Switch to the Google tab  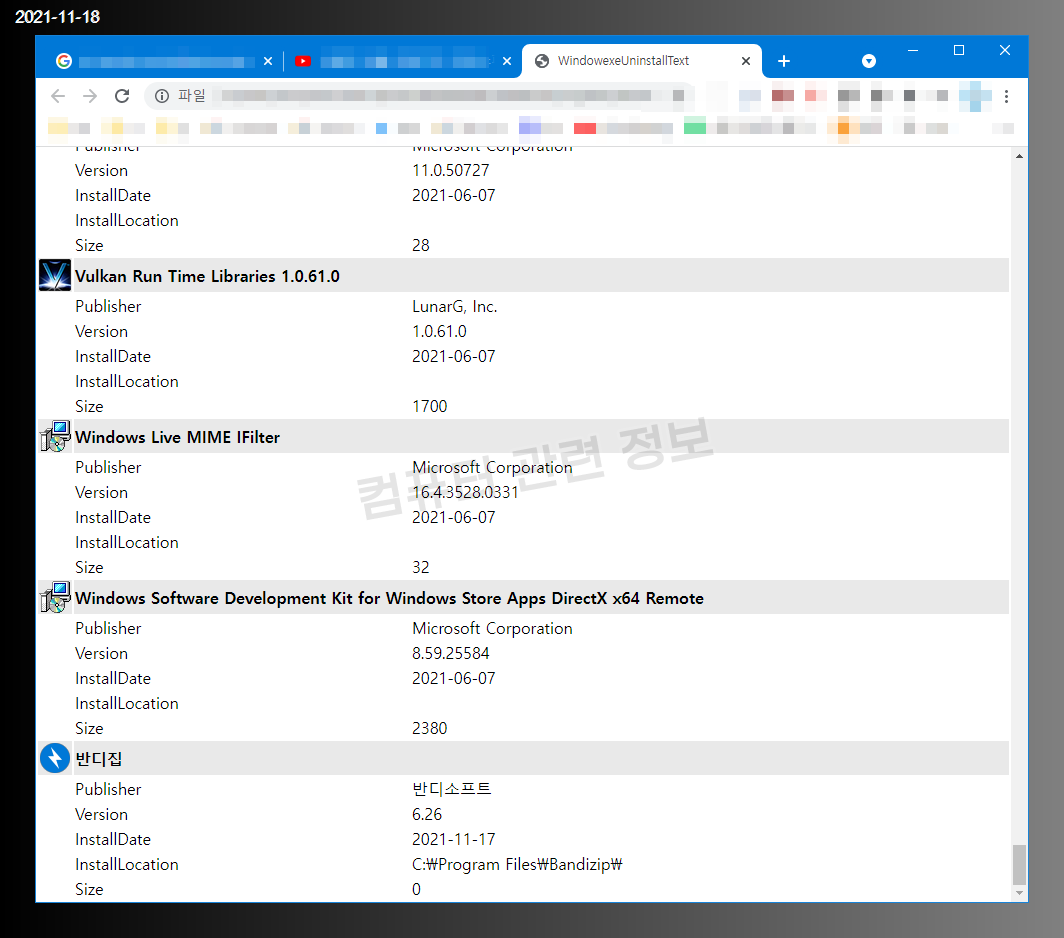point(163,61)
